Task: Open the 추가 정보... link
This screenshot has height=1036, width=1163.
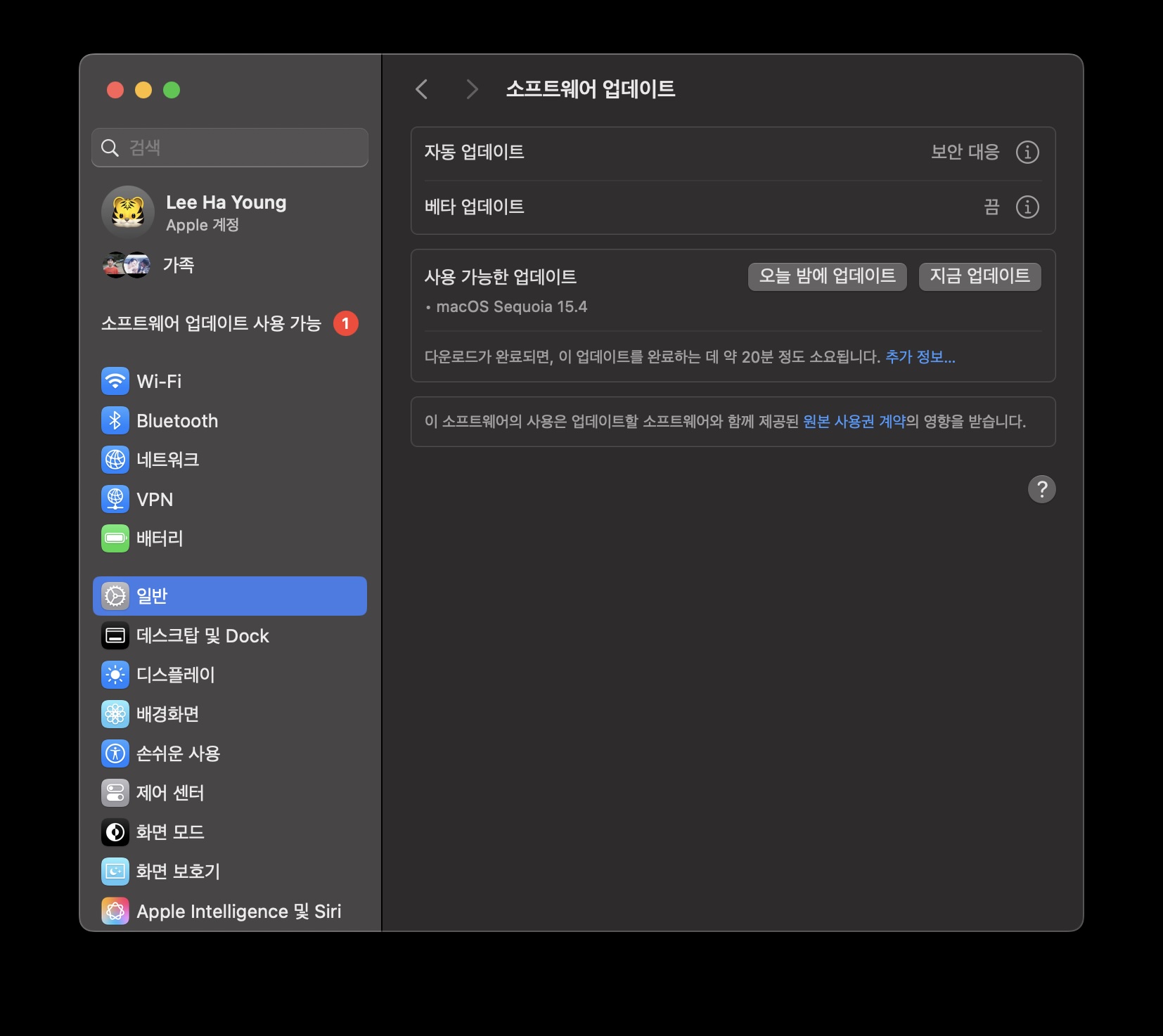Action: (920, 356)
